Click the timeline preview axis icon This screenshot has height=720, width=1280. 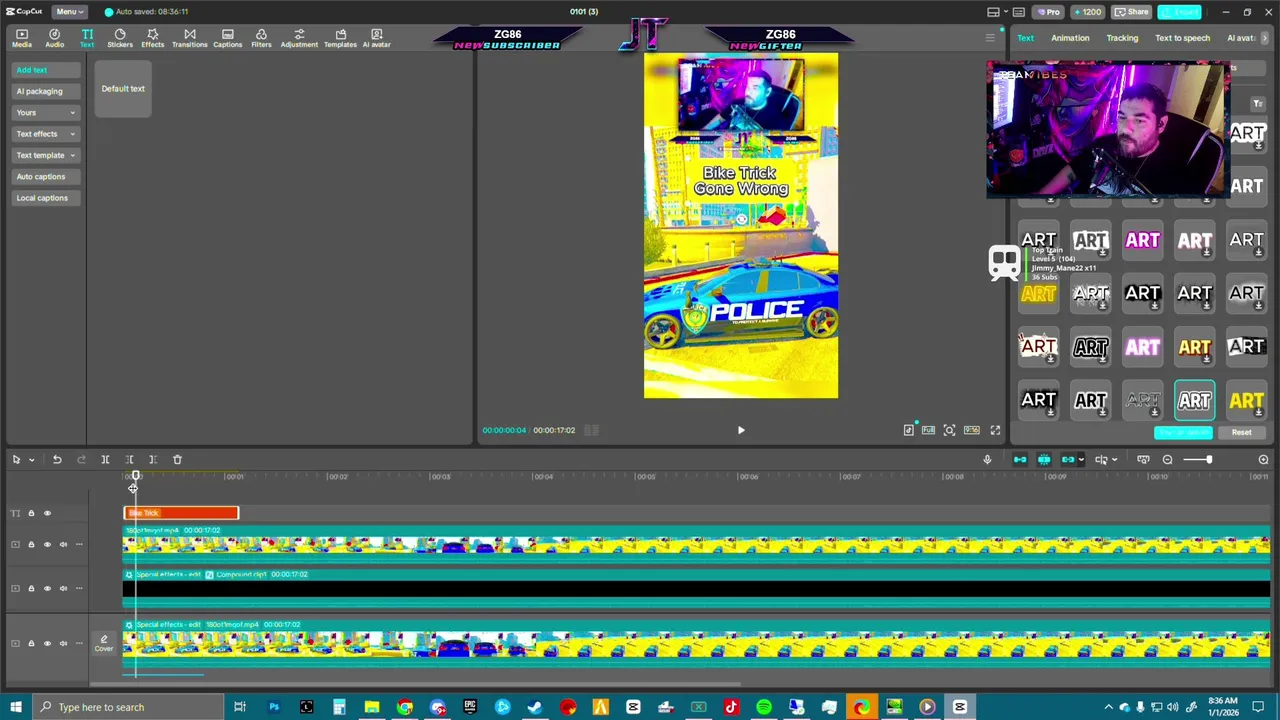click(x=1101, y=459)
